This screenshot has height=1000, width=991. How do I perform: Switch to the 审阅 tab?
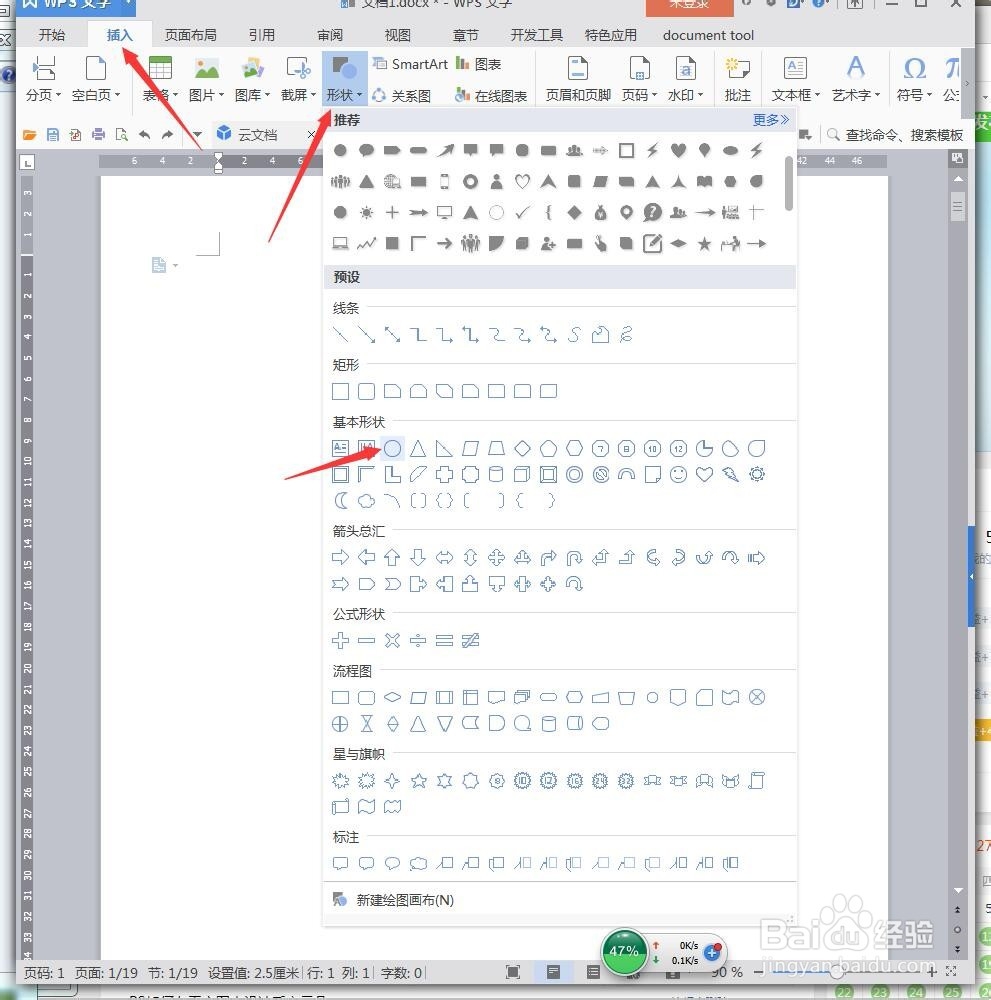point(330,35)
